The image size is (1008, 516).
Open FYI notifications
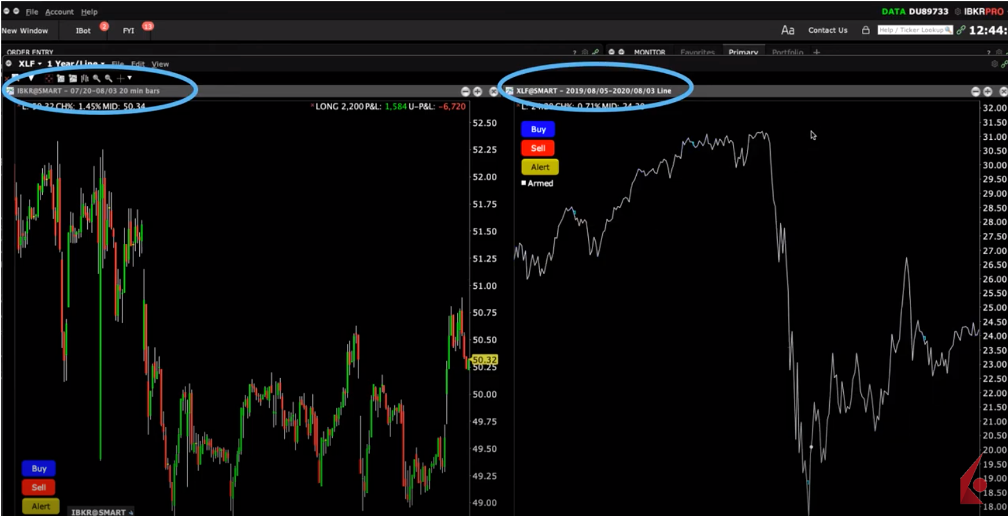(128, 31)
